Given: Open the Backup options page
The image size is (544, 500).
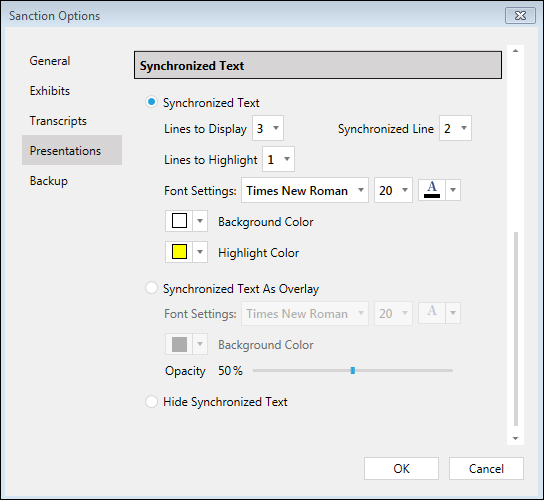Looking at the screenshot, I should click(49, 181).
